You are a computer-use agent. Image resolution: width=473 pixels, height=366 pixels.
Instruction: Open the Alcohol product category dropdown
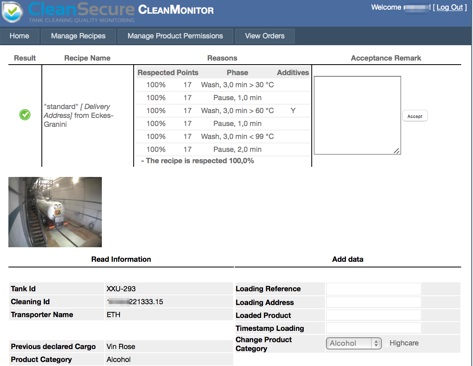354,343
